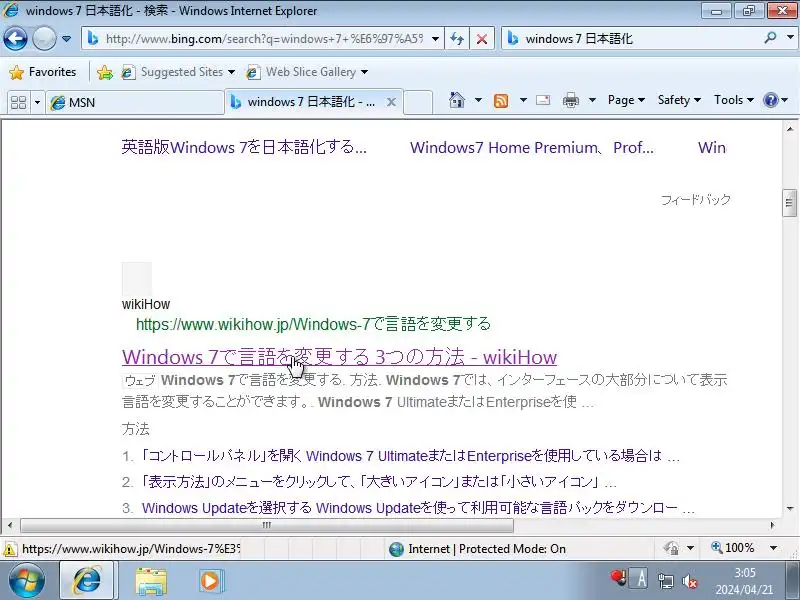This screenshot has width=800, height=600.
Task: Expand the Feeds dropdown arrow
Action: 523,100
